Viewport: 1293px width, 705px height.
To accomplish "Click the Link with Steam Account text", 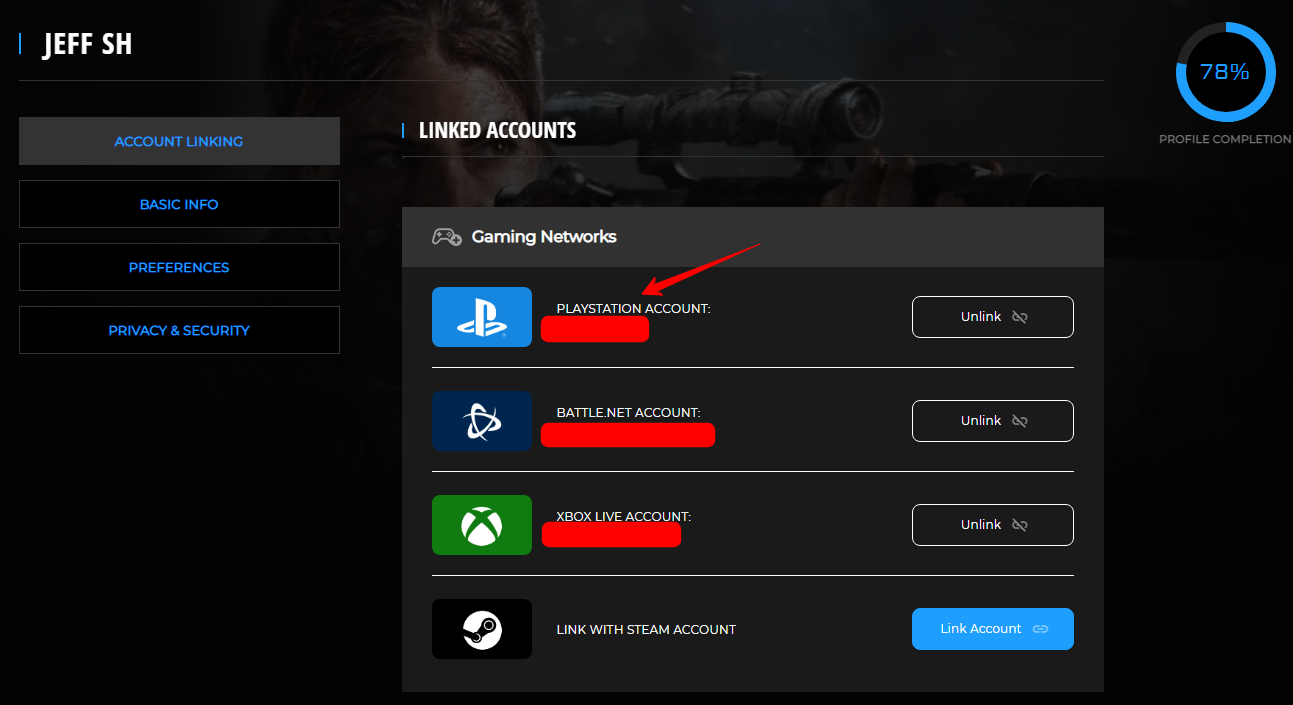I will (646, 629).
